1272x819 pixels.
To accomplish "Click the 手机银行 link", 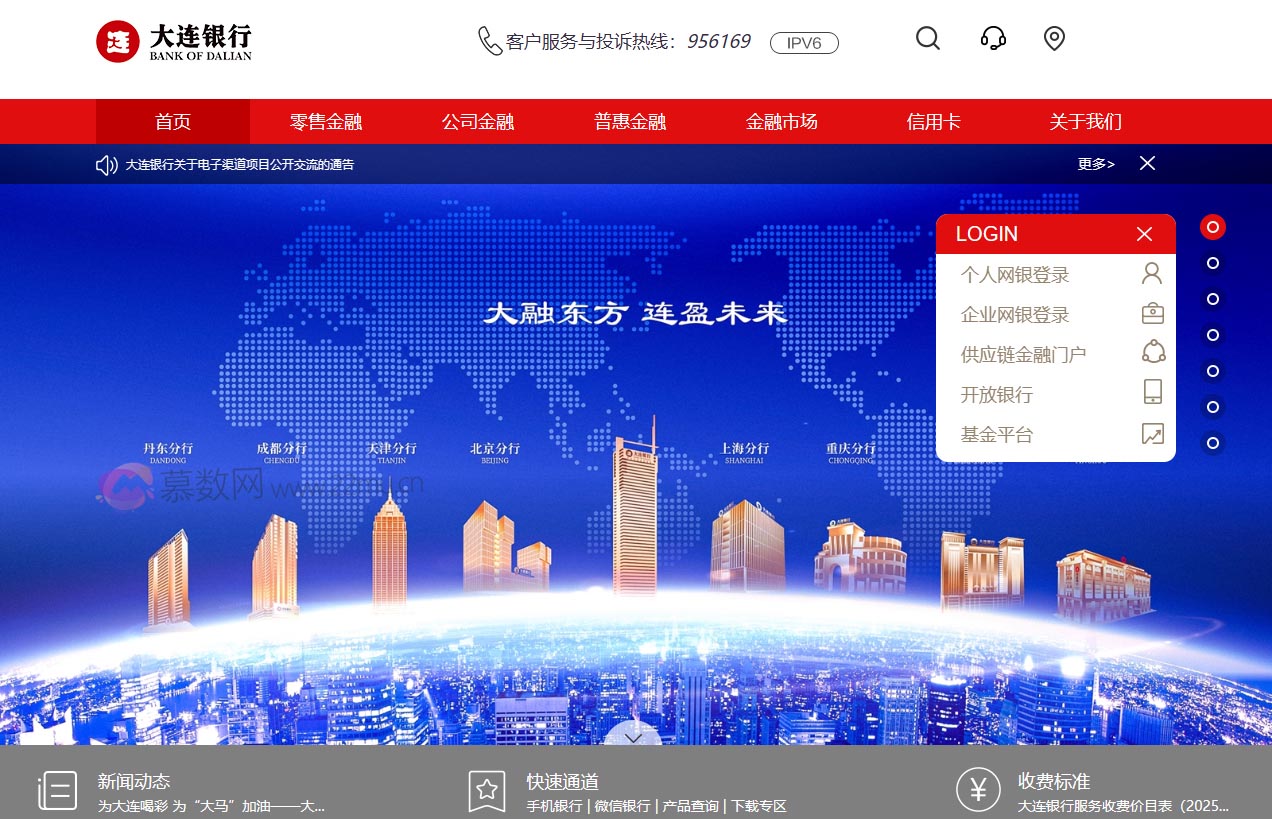I will 548,805.
